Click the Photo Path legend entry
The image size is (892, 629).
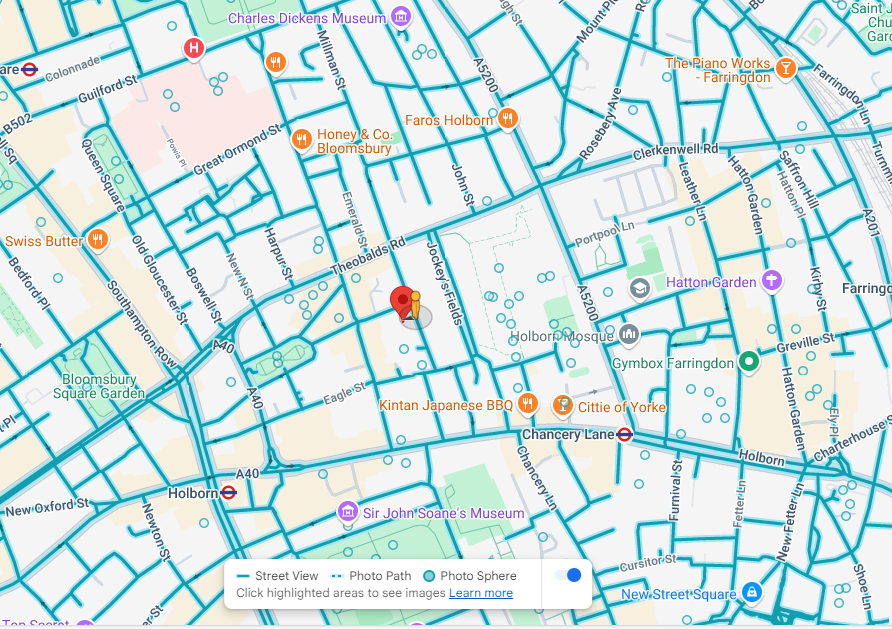pyautogui.click(x=371, y=576)
